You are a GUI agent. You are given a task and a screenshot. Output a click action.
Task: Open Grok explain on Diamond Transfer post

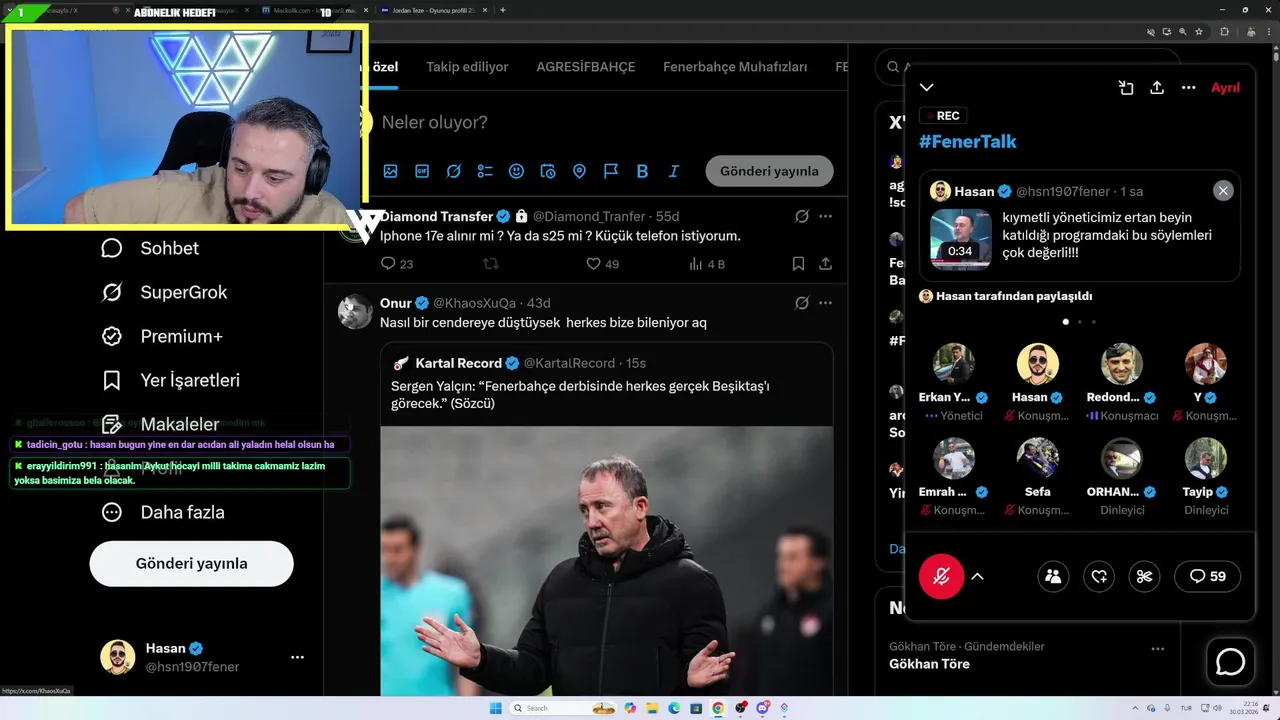[x=801, y=216]
